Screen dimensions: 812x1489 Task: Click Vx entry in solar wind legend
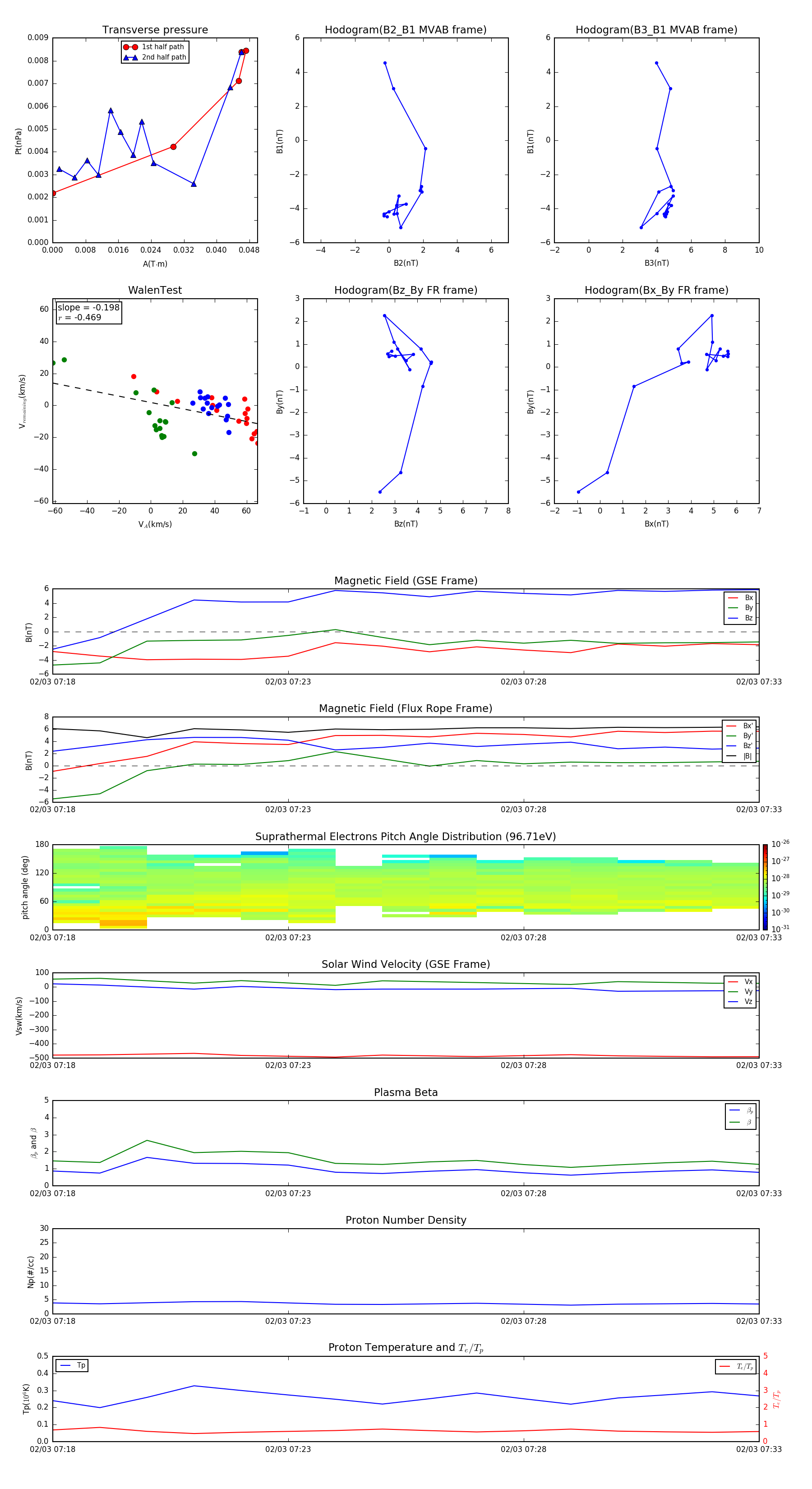click(740, 981)
